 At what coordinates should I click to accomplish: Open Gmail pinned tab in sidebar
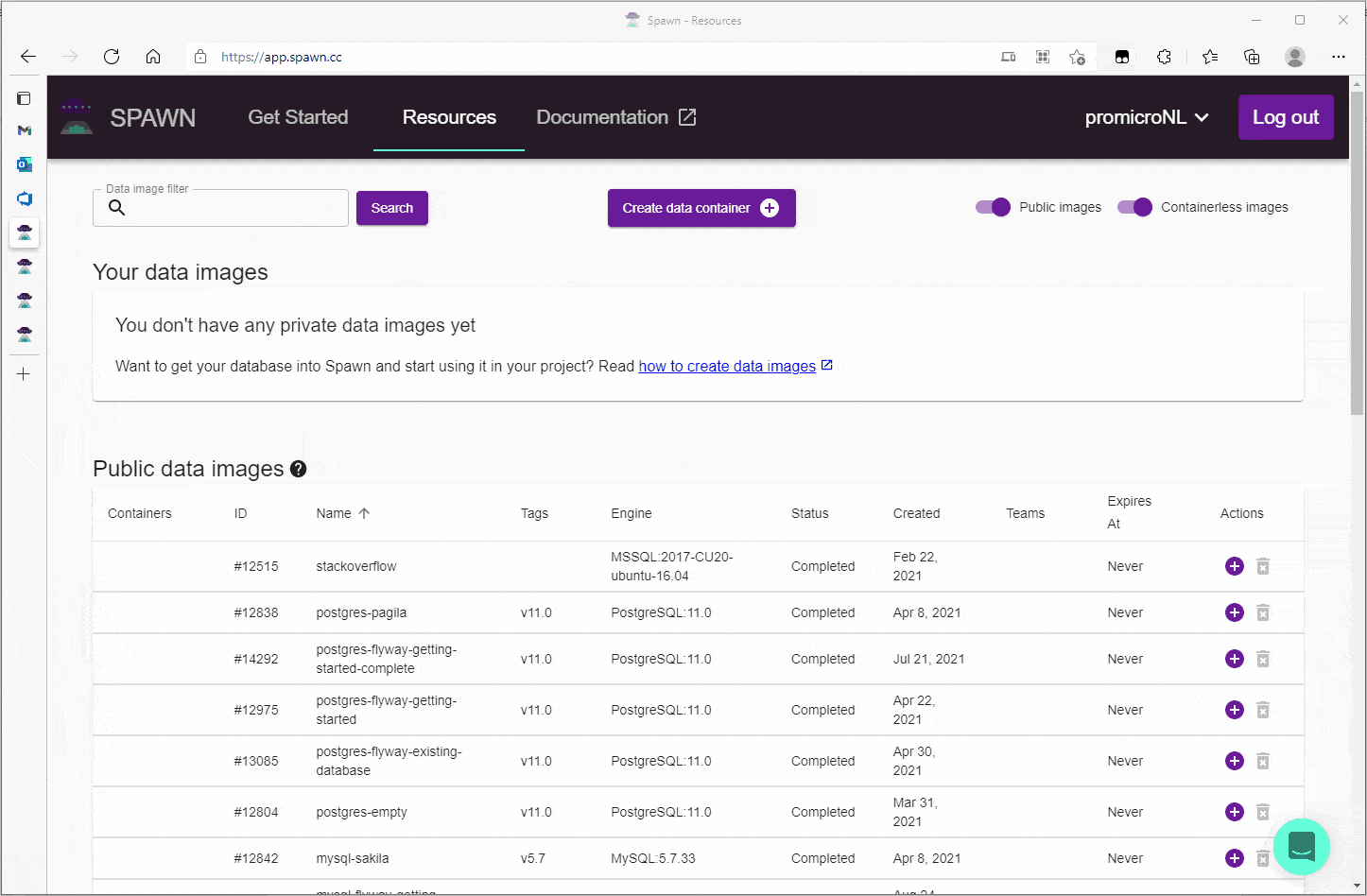click(25, 130)
